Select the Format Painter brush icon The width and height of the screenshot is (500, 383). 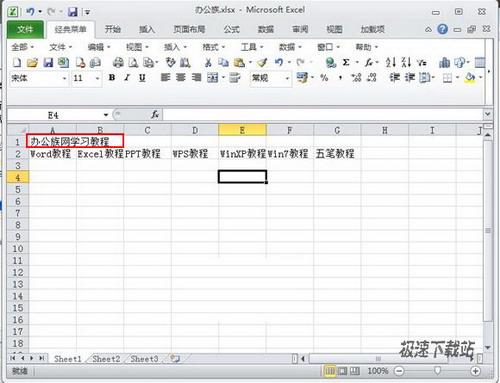pos(262,63)
